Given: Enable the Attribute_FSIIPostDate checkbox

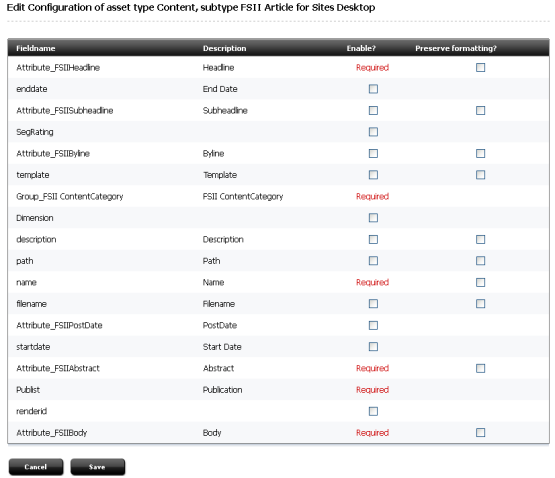Looking at the screenshot, I should 373,325.
